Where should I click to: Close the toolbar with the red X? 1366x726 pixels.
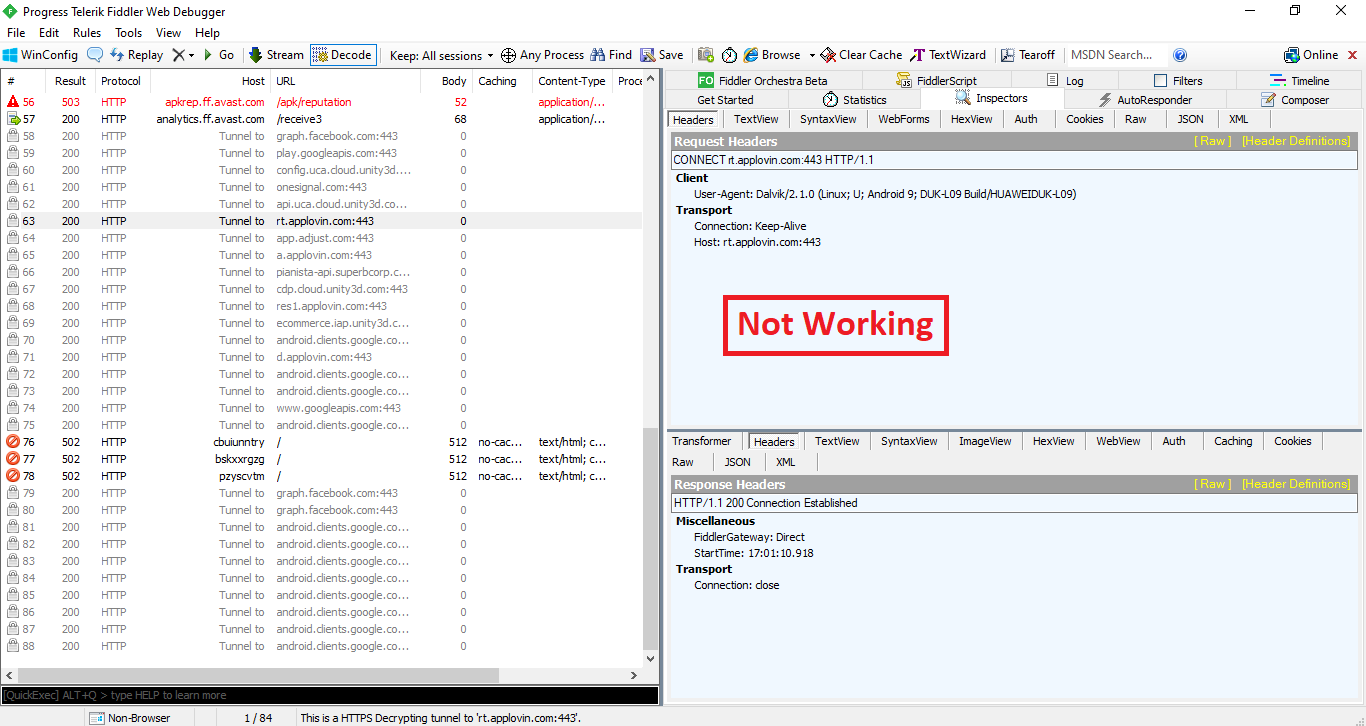tap(1351, 55)
